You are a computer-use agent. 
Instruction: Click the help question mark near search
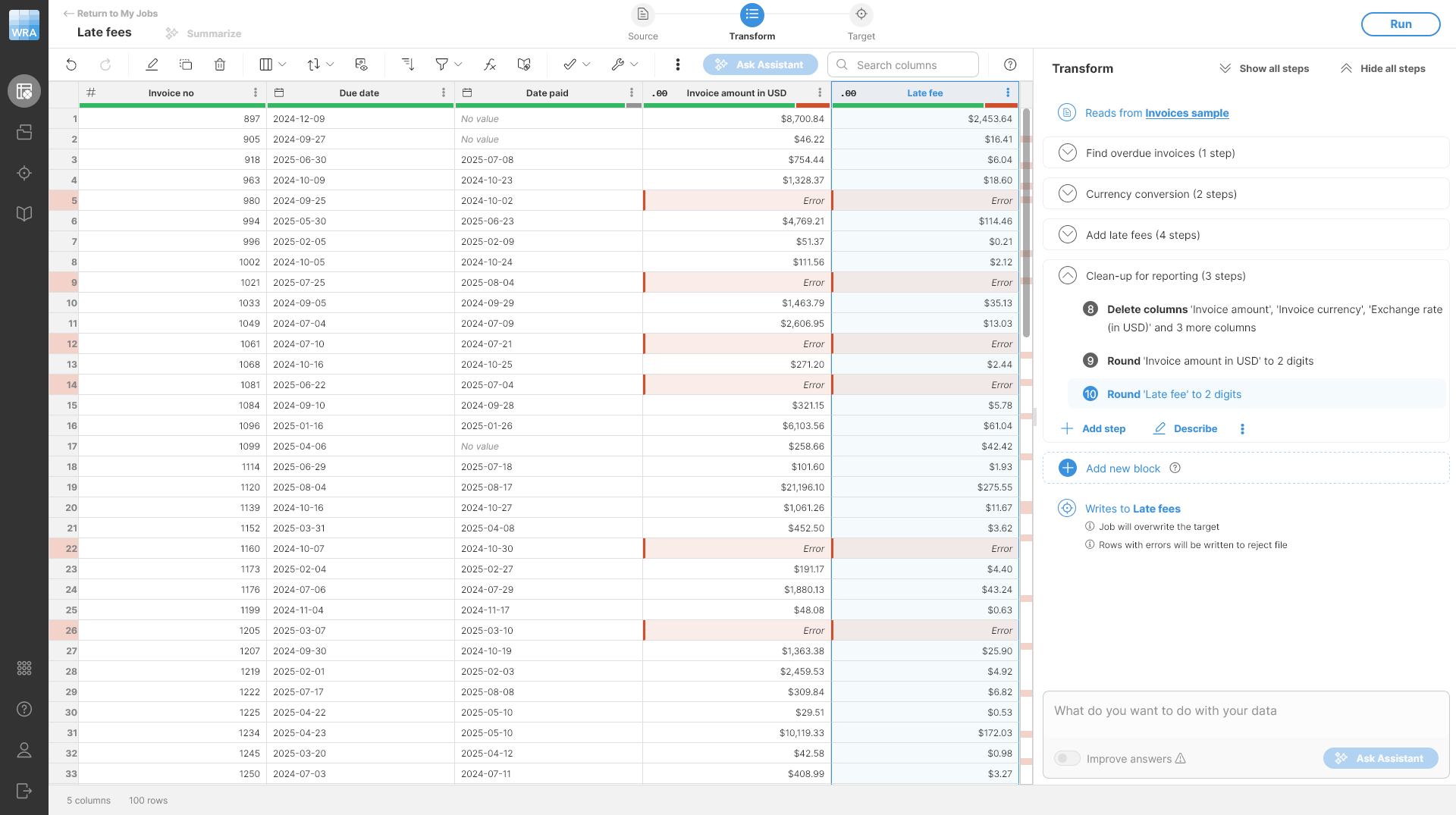pos(1010,64)
